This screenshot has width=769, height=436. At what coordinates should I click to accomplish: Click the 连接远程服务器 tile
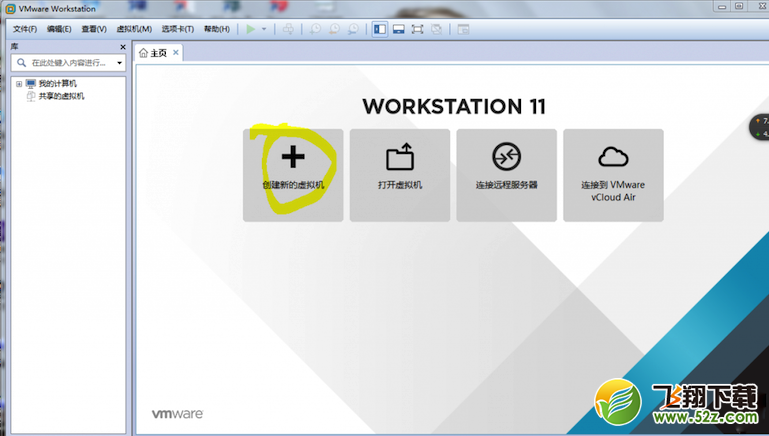click(x=507, y=175)
